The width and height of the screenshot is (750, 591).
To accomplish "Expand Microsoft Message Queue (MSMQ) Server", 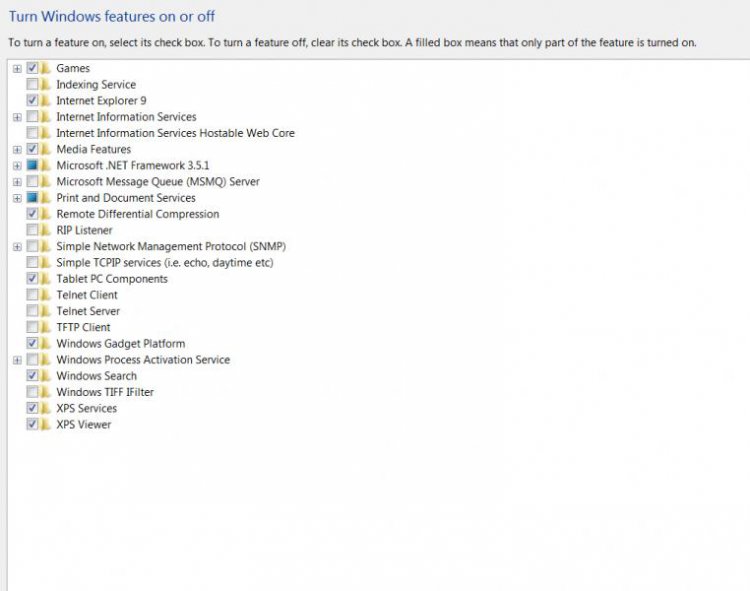I will (x=17, y=182).
